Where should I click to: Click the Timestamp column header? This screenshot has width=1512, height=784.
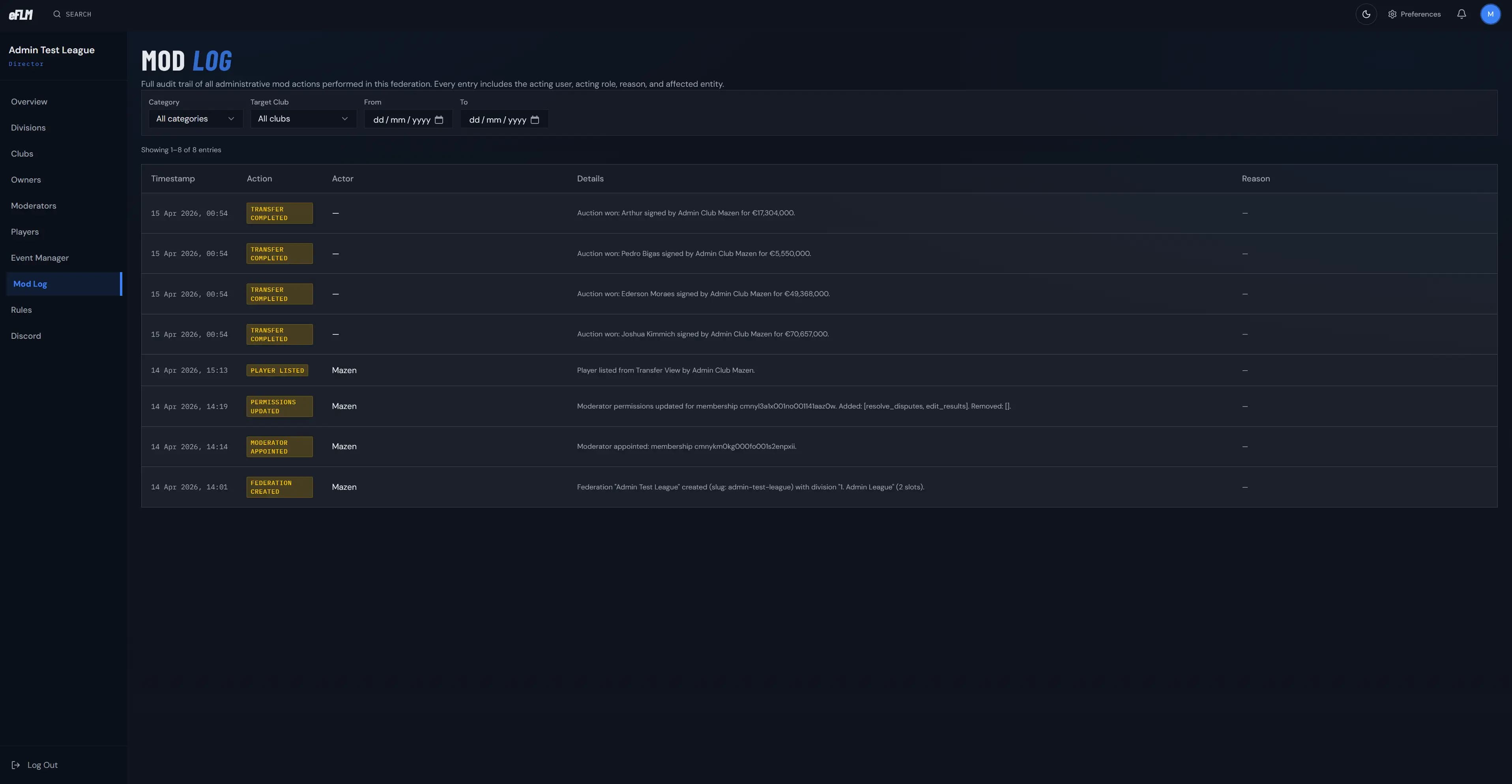point(172,178)
